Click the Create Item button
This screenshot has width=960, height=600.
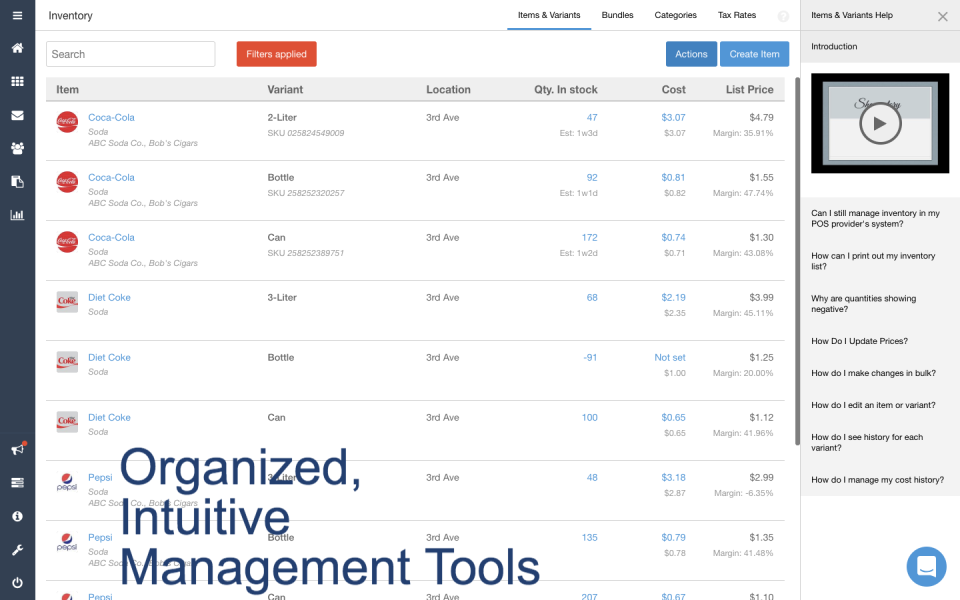click(754, 54)
